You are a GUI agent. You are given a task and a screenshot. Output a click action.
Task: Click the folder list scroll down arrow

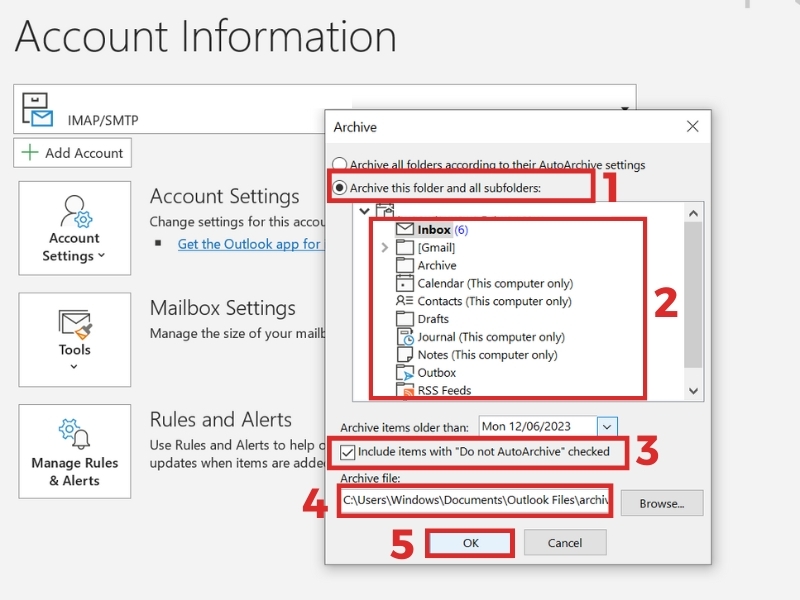[x=693, y=391]
